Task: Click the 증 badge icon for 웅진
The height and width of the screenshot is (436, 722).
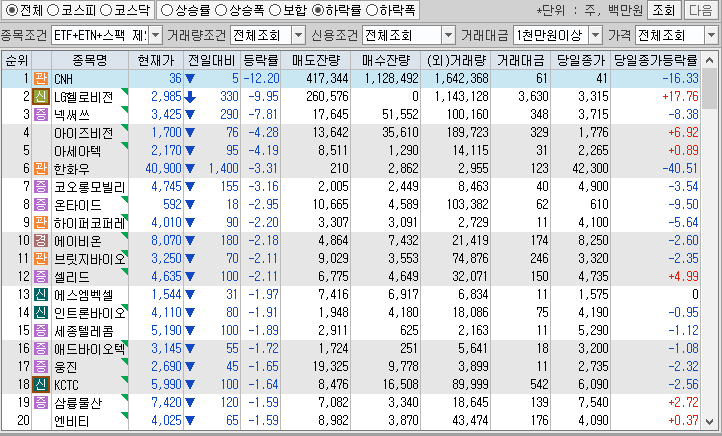Action: click(41, 366)
